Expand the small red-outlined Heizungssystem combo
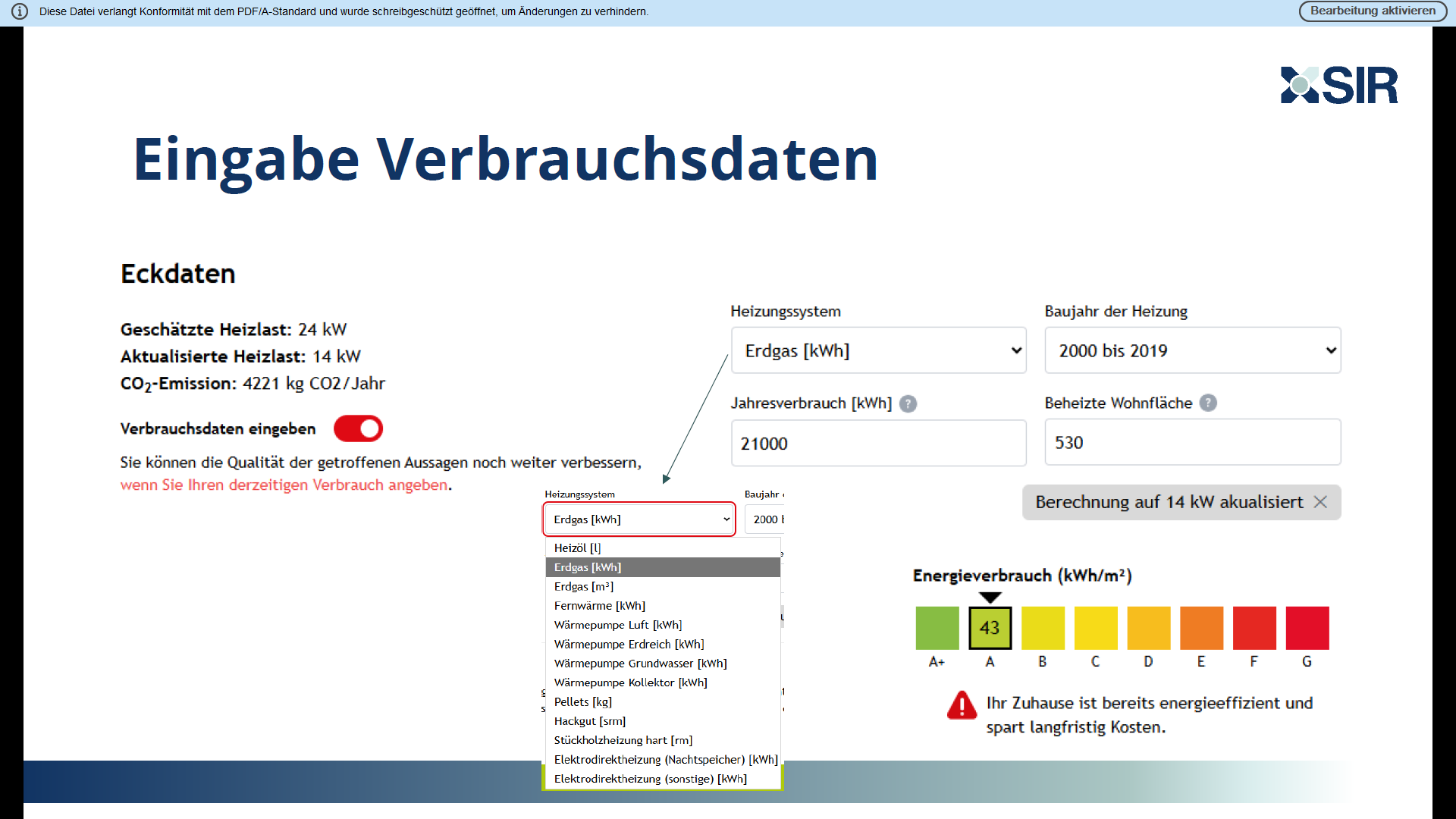Image resolution: width=1456 pixels, height=819 pixels. pyautogui.click(x=639, y=519)
